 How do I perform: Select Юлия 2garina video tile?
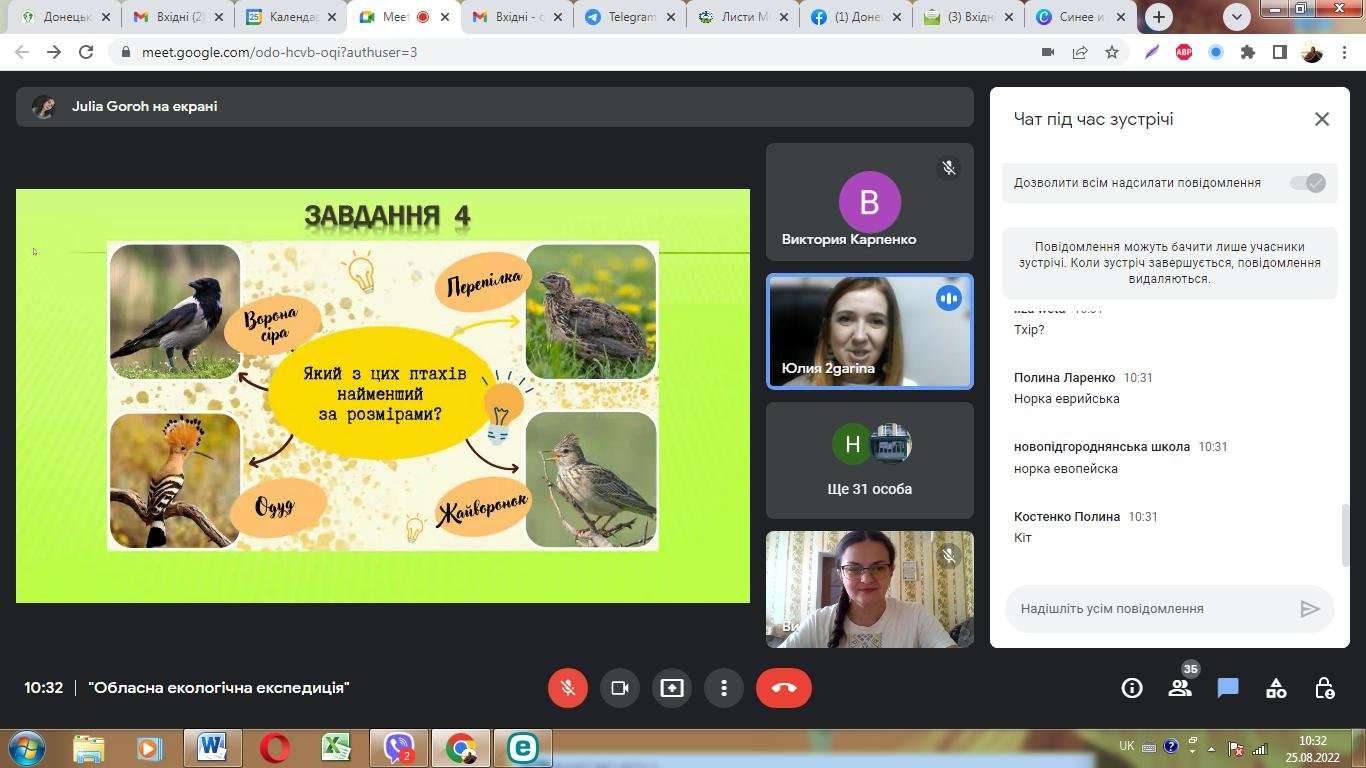click(869, 331)
